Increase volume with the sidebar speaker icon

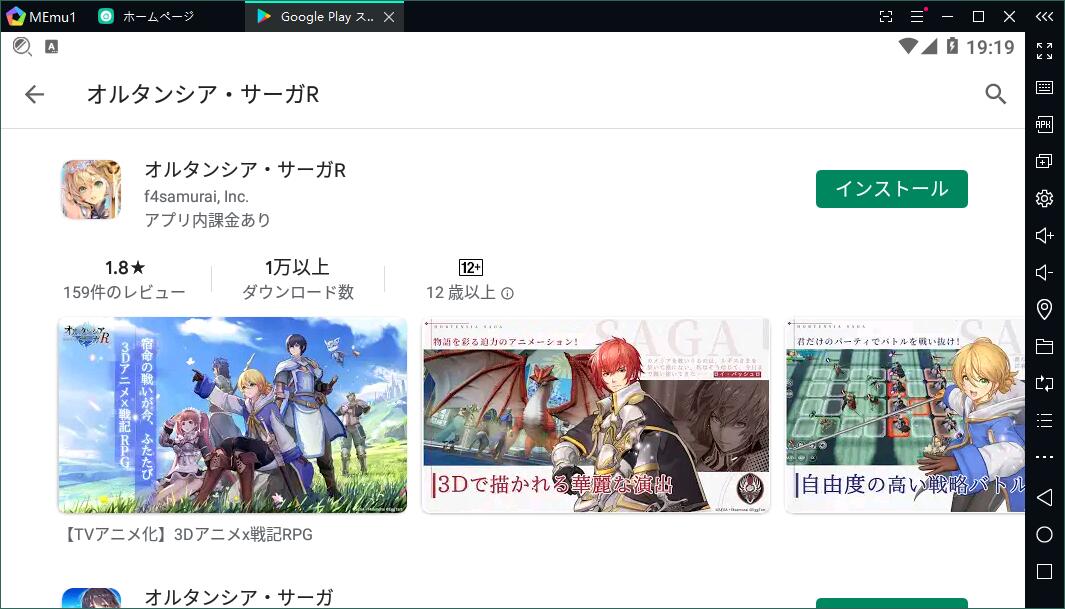1044,235
